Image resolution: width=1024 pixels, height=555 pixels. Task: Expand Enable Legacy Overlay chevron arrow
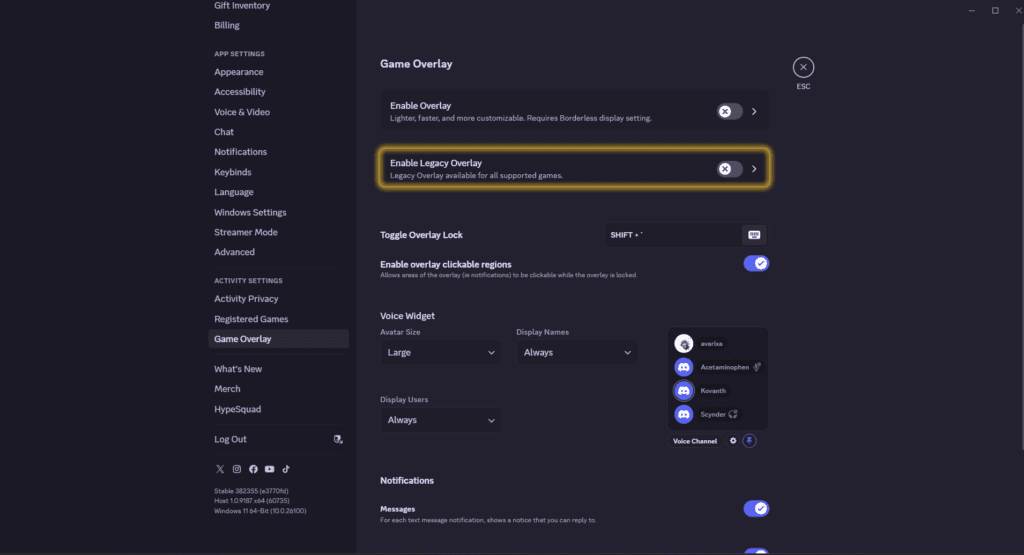[x=754, y=169]
